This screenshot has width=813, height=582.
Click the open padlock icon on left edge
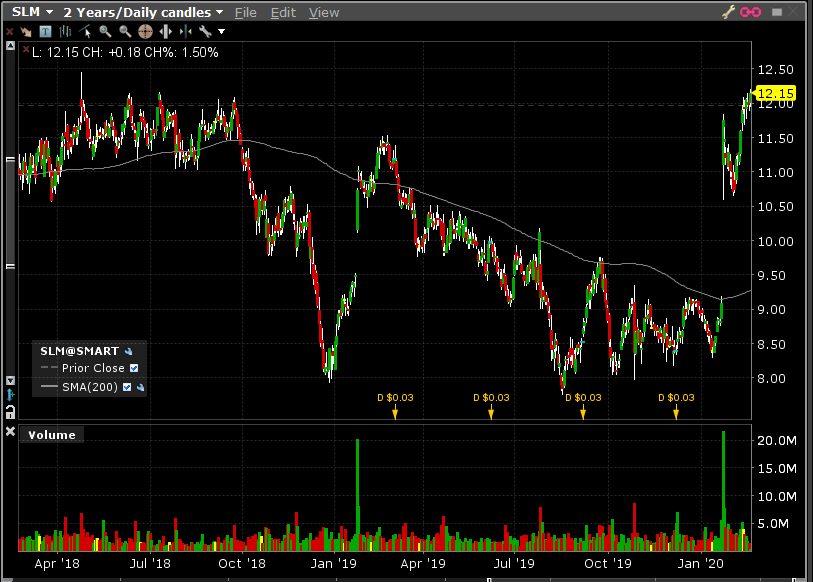10,411
